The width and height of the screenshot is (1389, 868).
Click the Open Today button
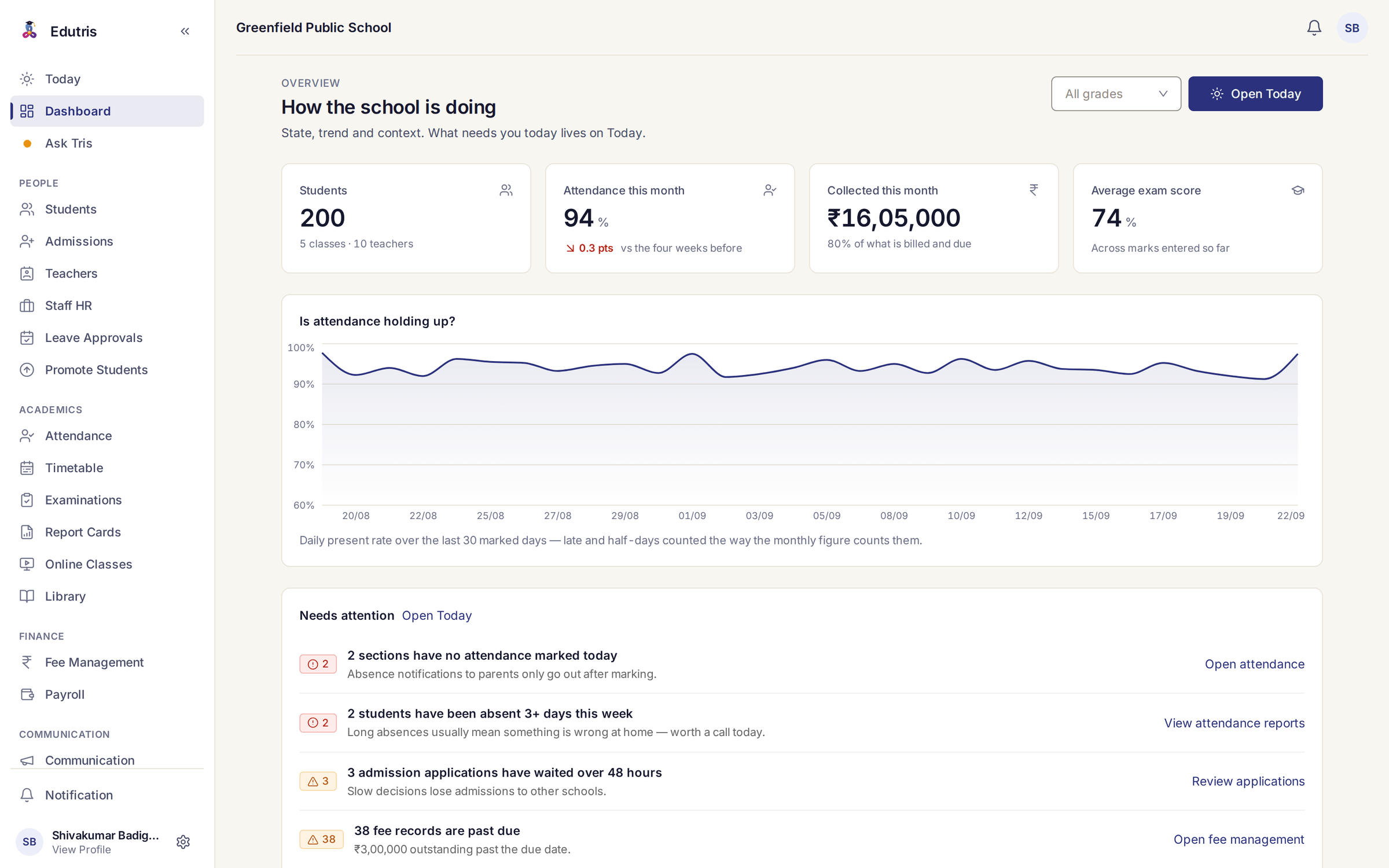pos(1255,94)
